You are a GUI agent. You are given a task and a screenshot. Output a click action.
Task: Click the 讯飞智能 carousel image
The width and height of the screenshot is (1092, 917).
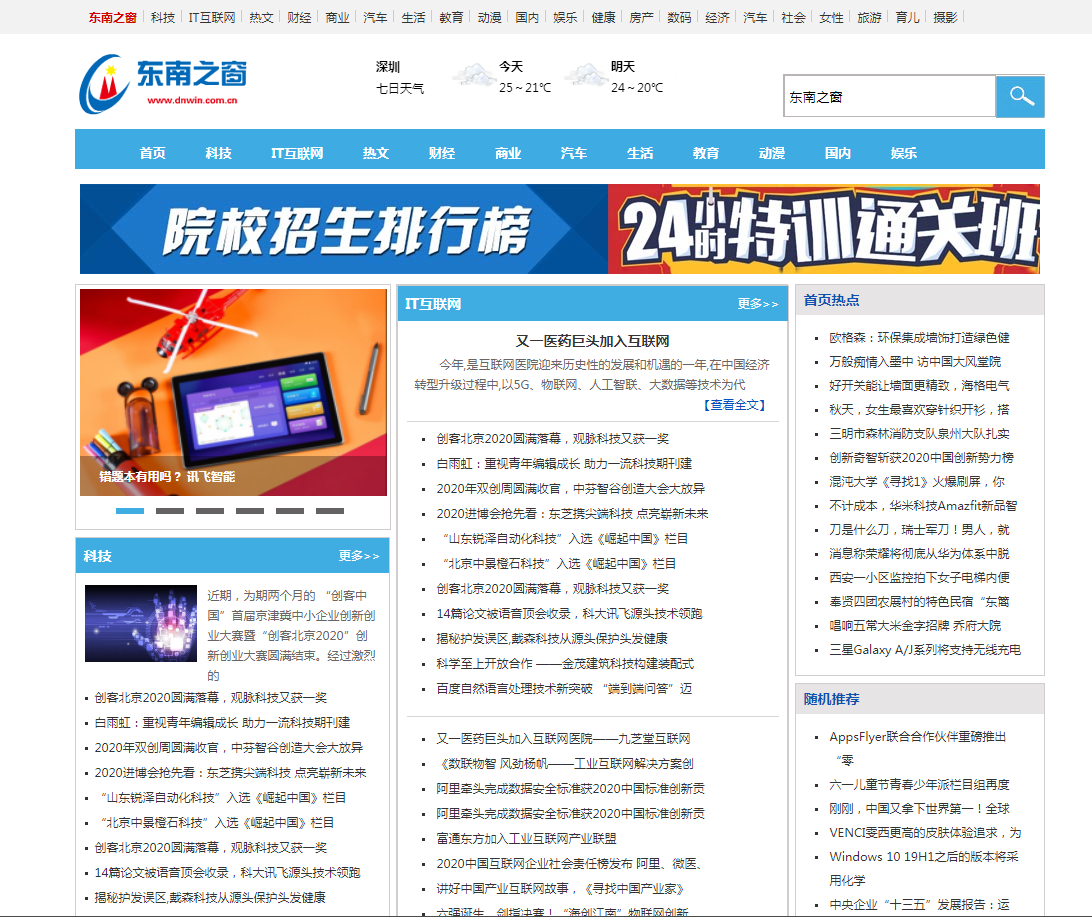[232, 390]
